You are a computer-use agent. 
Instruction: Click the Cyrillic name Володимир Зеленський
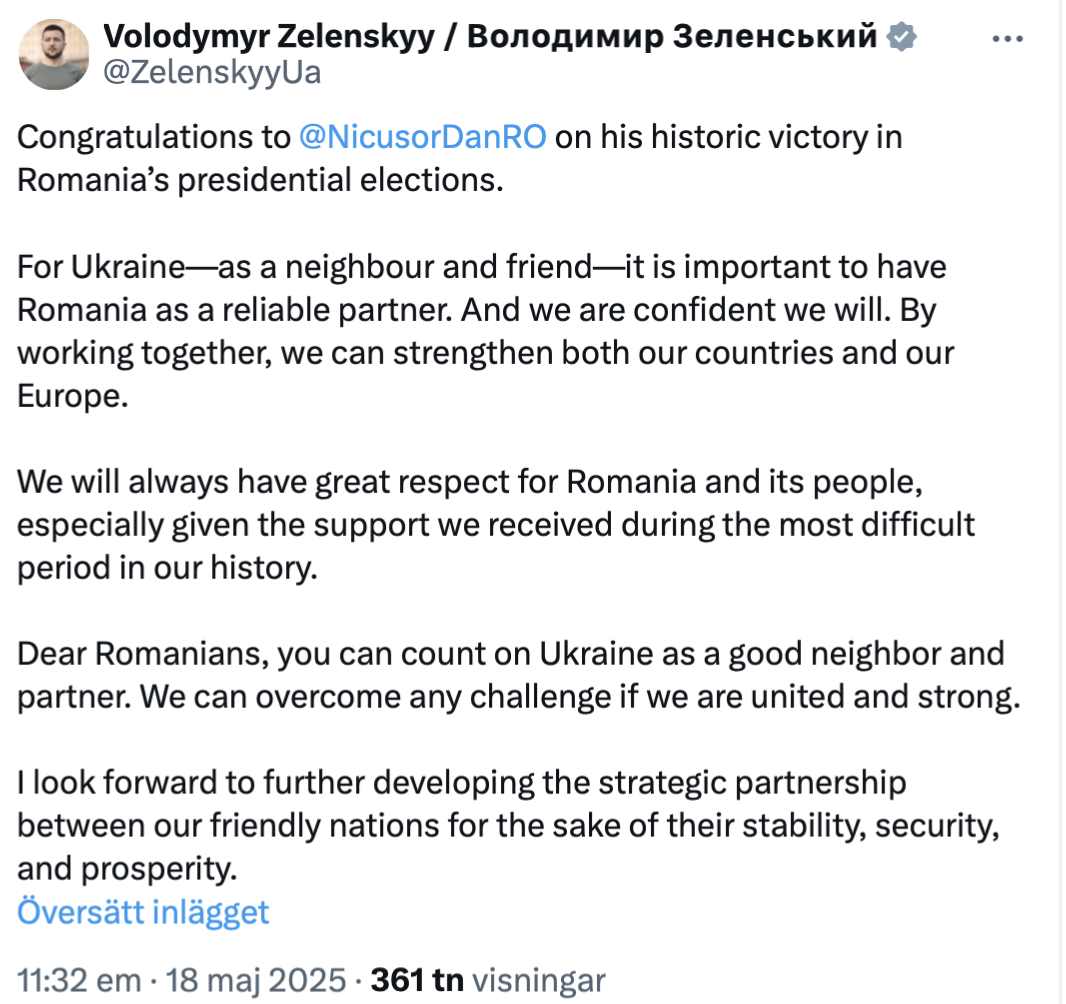(672, 36)
